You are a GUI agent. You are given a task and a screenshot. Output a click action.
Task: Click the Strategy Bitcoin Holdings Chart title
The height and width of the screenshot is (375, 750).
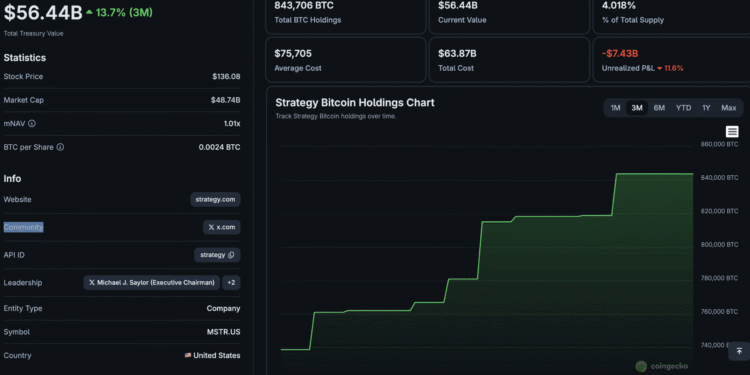[x=355, y=103]
